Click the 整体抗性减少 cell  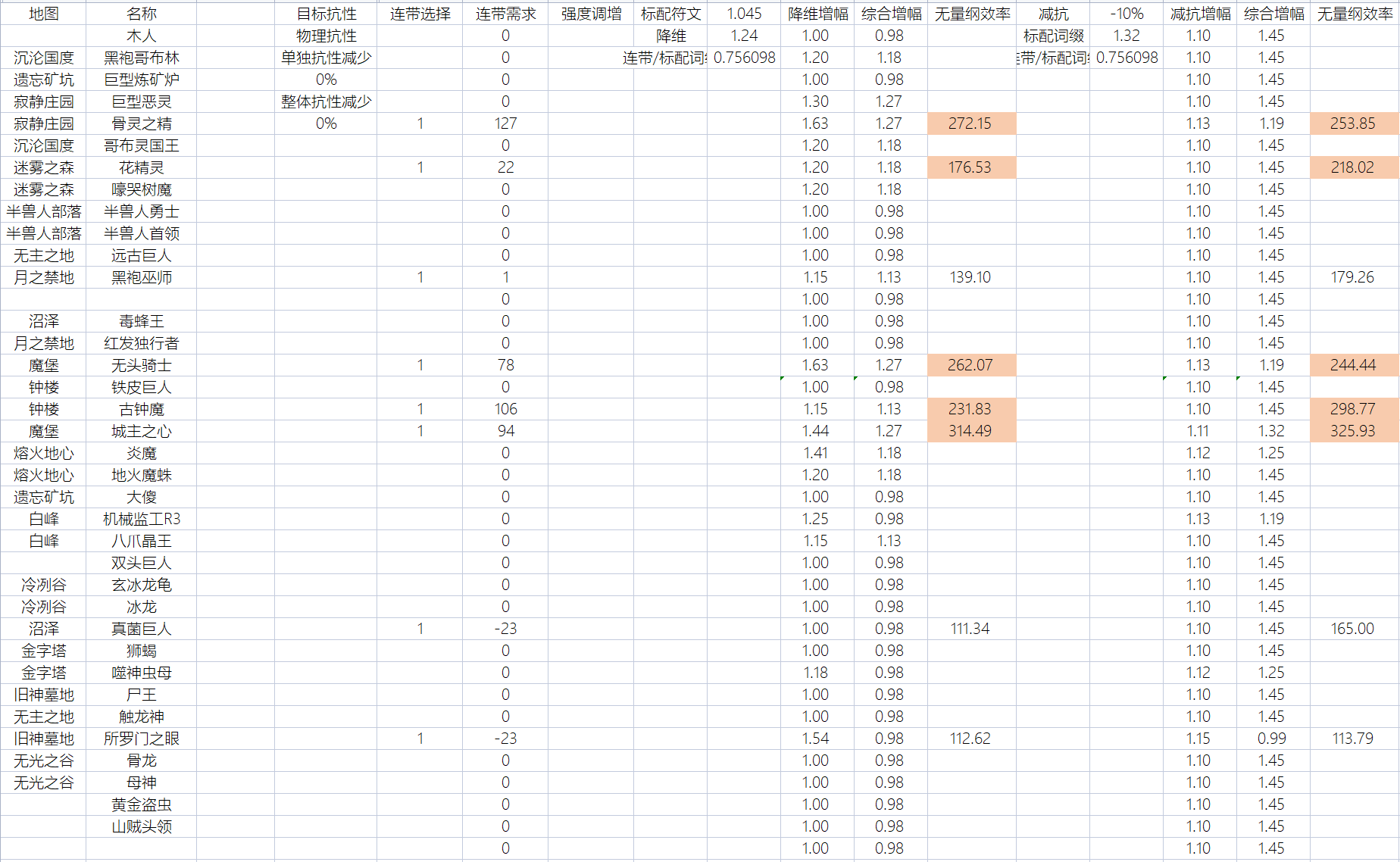tap(326, 102)
